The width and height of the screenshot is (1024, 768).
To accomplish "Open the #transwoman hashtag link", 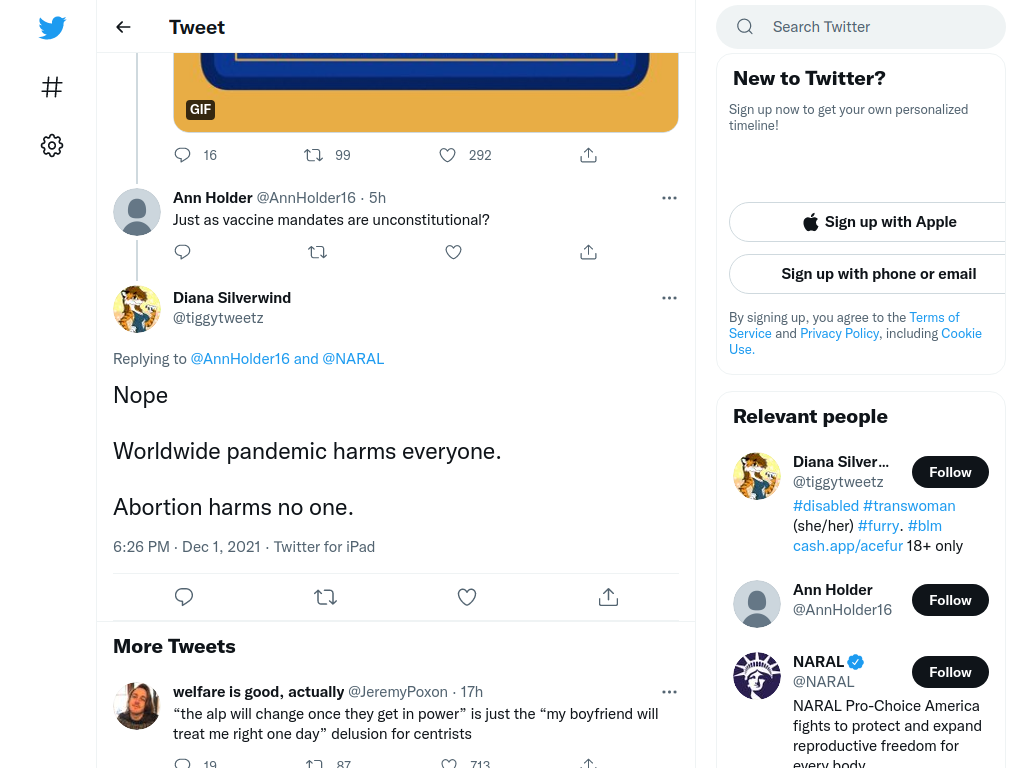I will (909, 506).
